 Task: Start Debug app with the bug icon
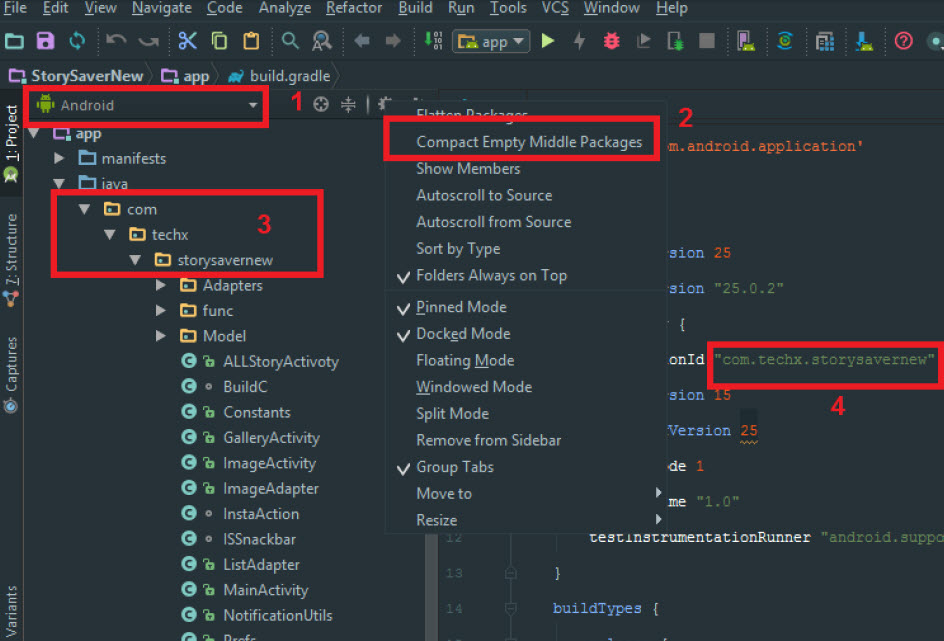pos(612,41)
